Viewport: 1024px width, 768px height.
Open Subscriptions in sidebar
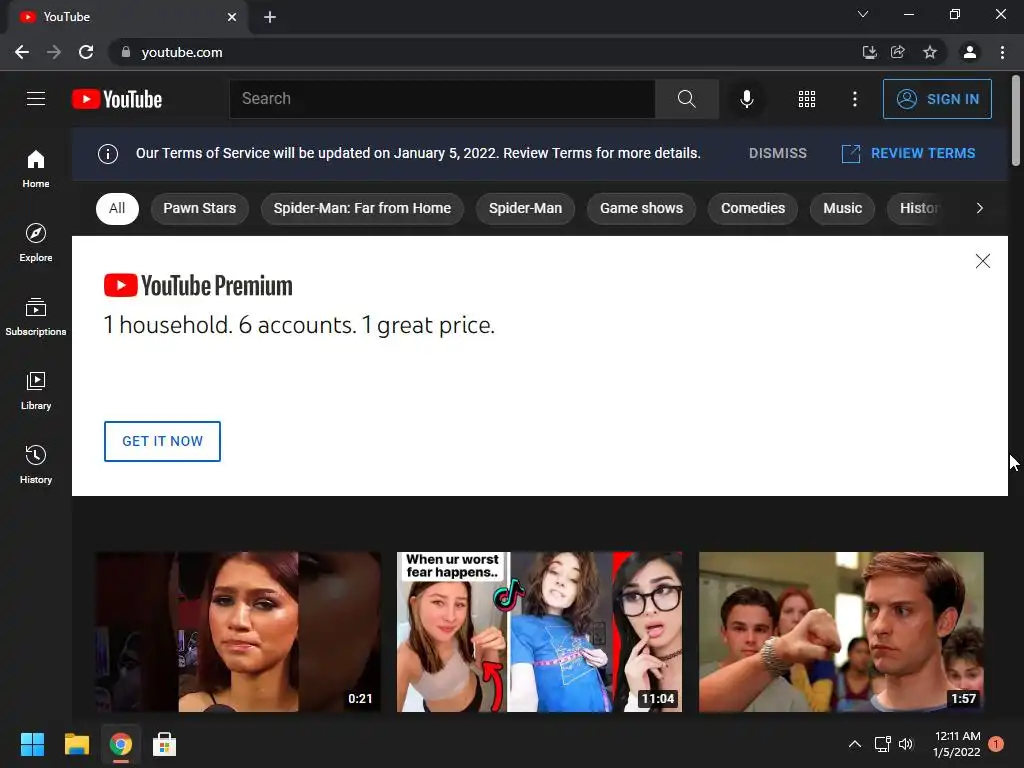point(36,316)
